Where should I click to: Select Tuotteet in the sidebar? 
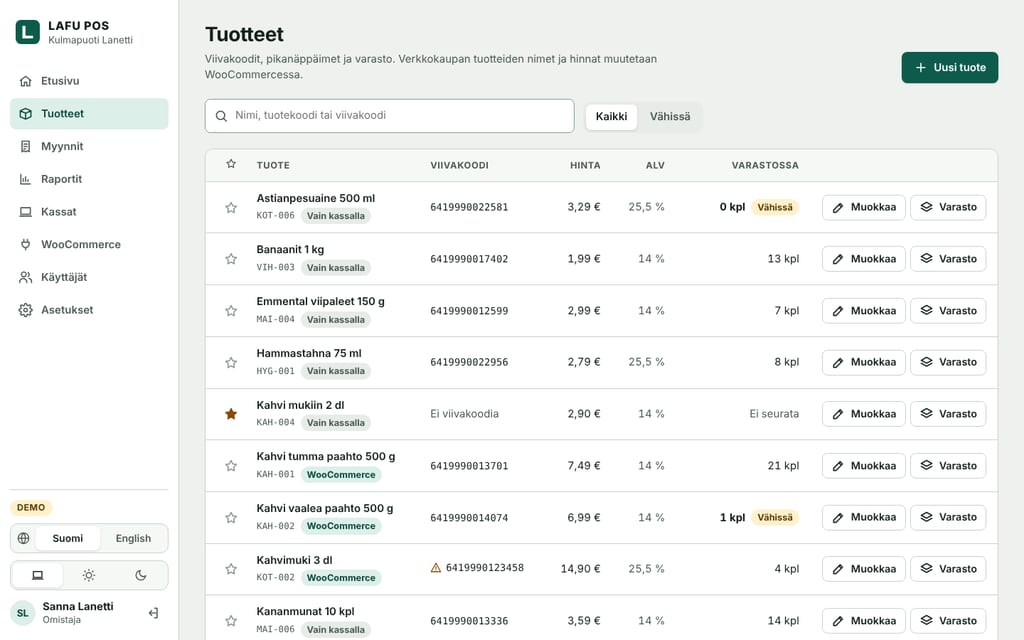click(x=89, y=114)
